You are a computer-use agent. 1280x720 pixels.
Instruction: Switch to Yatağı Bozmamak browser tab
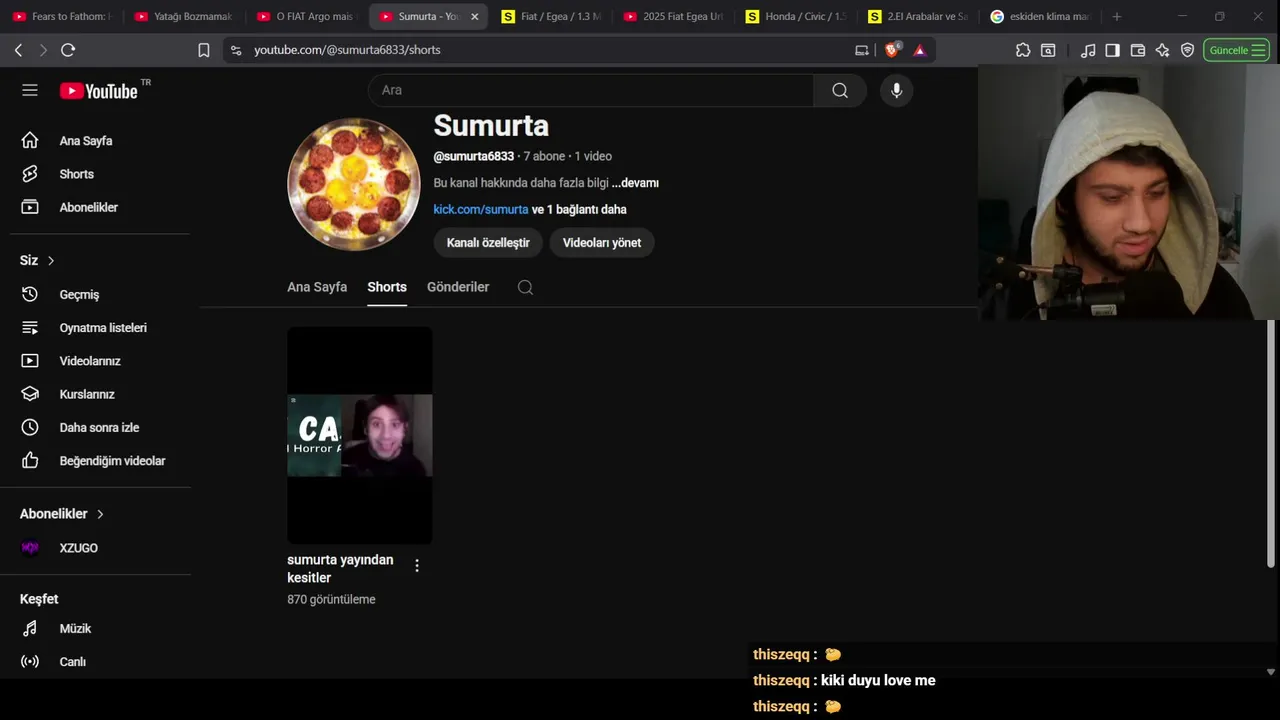point(184,17)
